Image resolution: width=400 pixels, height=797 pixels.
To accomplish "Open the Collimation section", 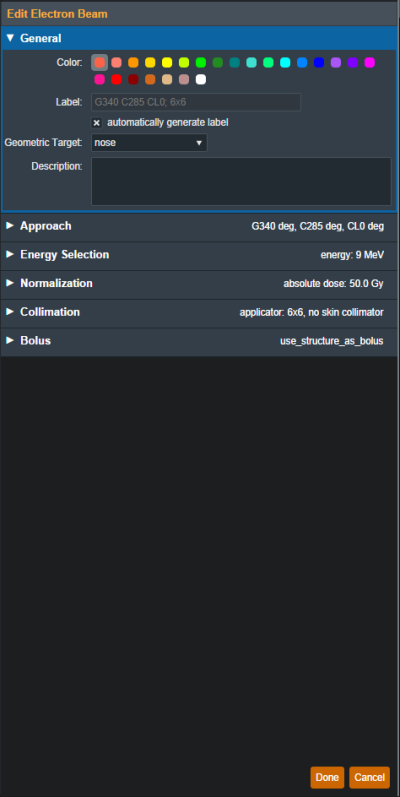I will pos(199,313).
